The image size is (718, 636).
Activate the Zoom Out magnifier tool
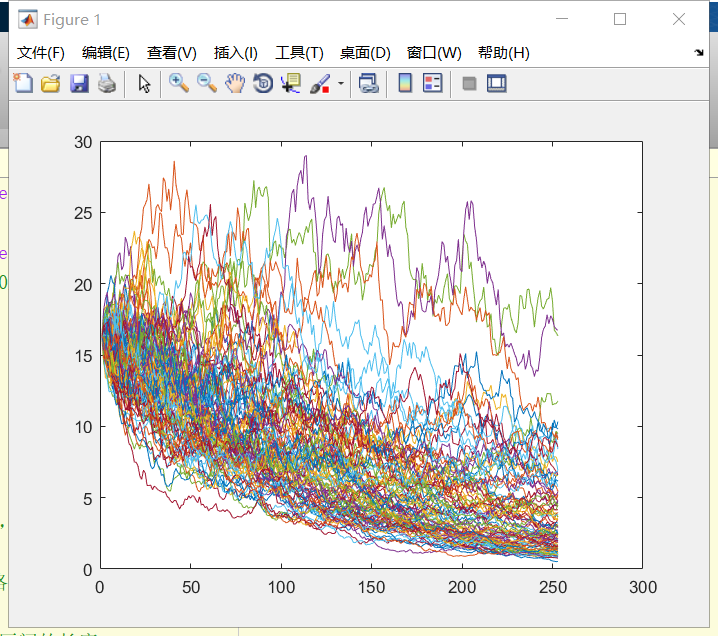point(207,84)
